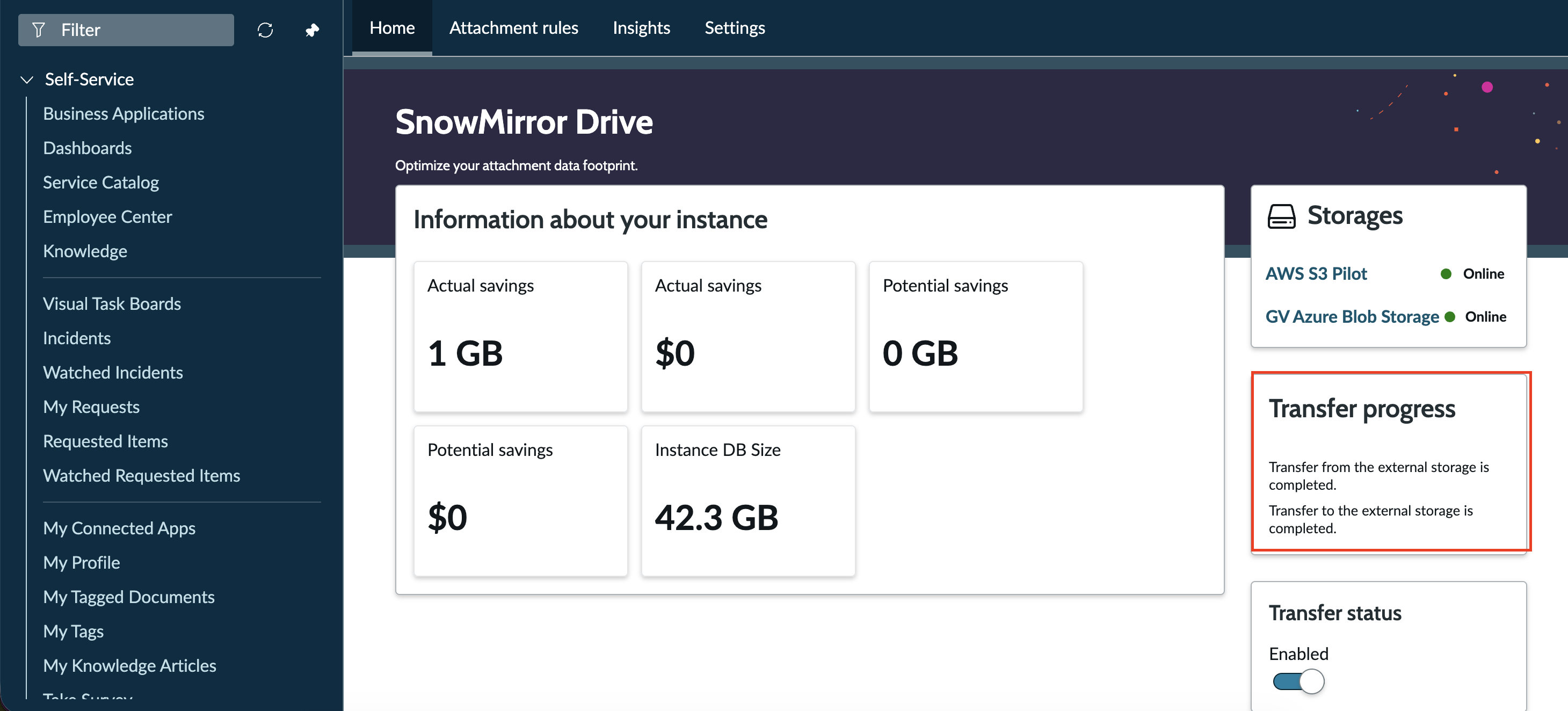Open the Settings tab
Screen dimensions: 1568x711
point(735,28)
